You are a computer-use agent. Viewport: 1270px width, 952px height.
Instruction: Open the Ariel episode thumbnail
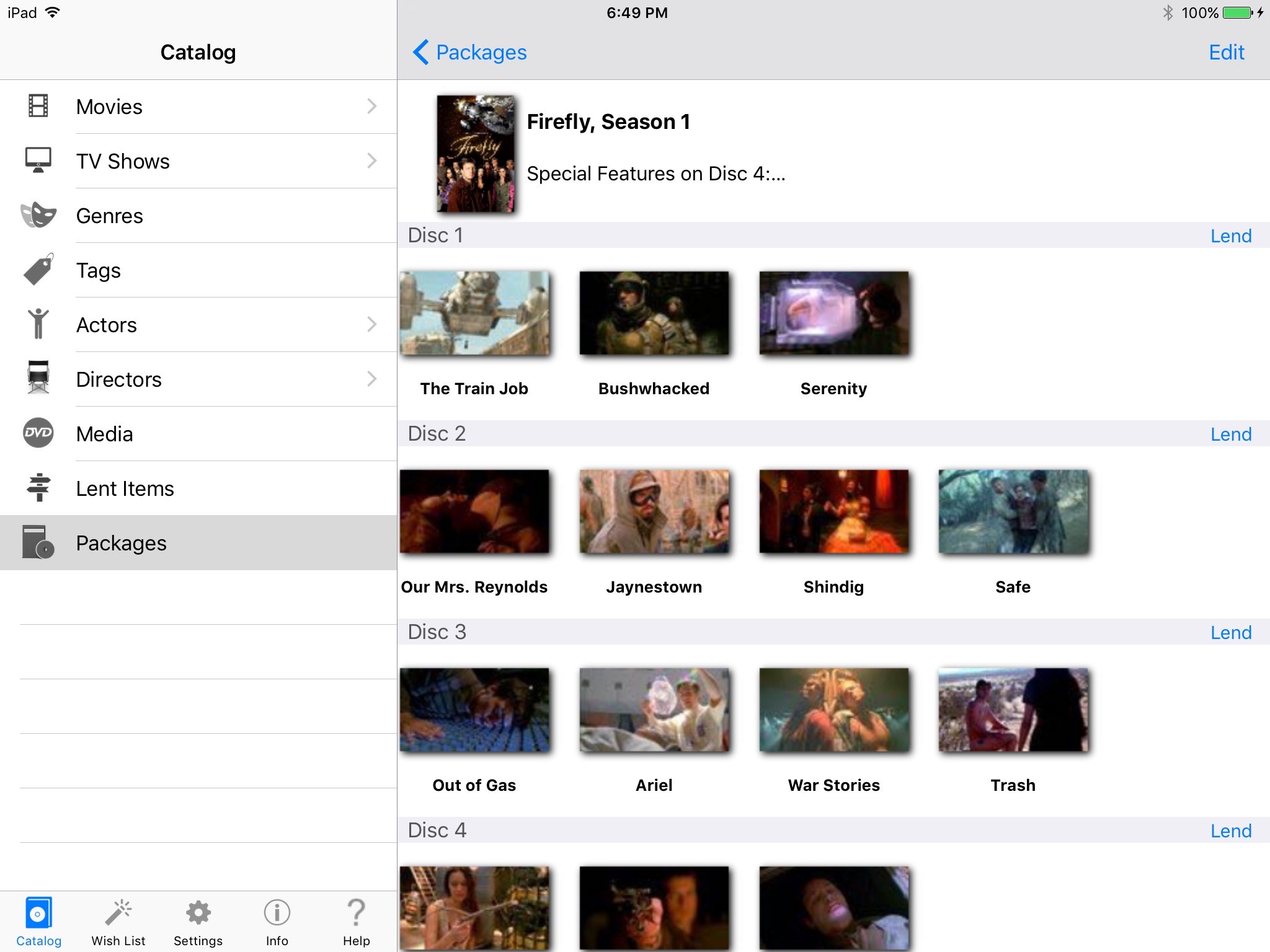[654, 710]
